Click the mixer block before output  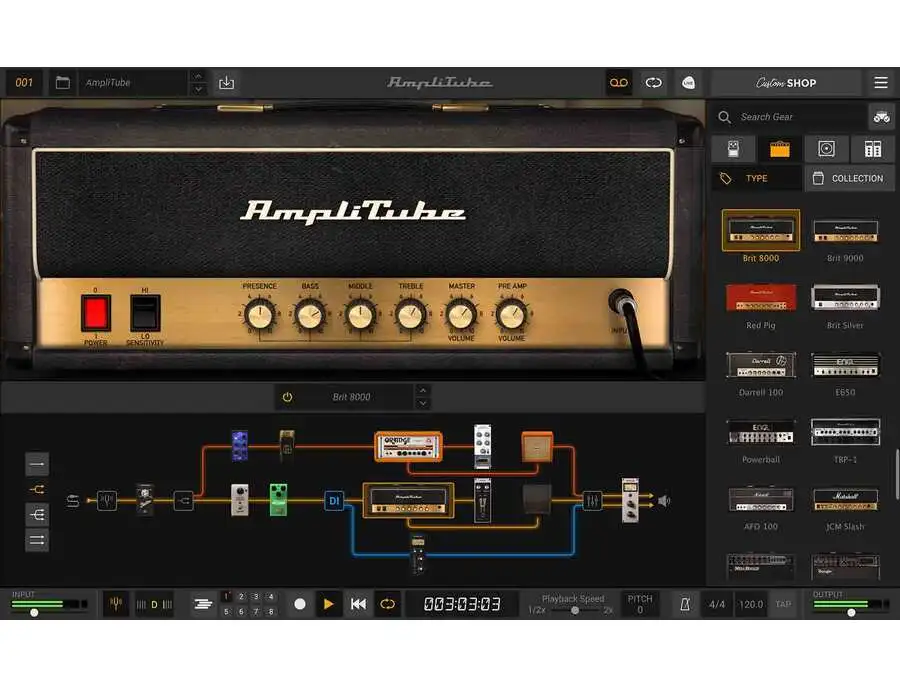(x=592, y=500)
